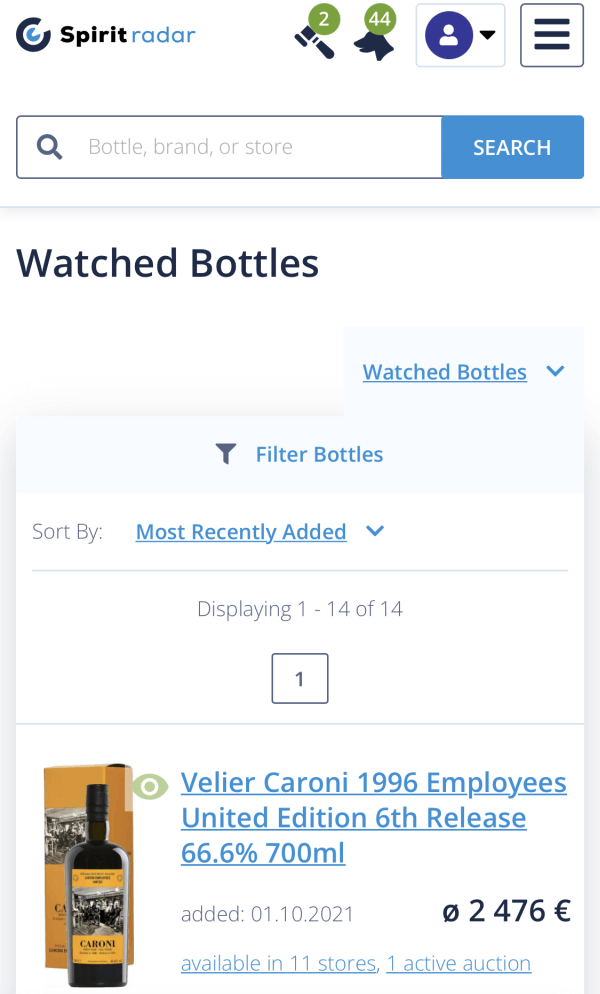600x994 pixels.
Task: Click the Spirit Radar logo
Action: coord(106,36)
